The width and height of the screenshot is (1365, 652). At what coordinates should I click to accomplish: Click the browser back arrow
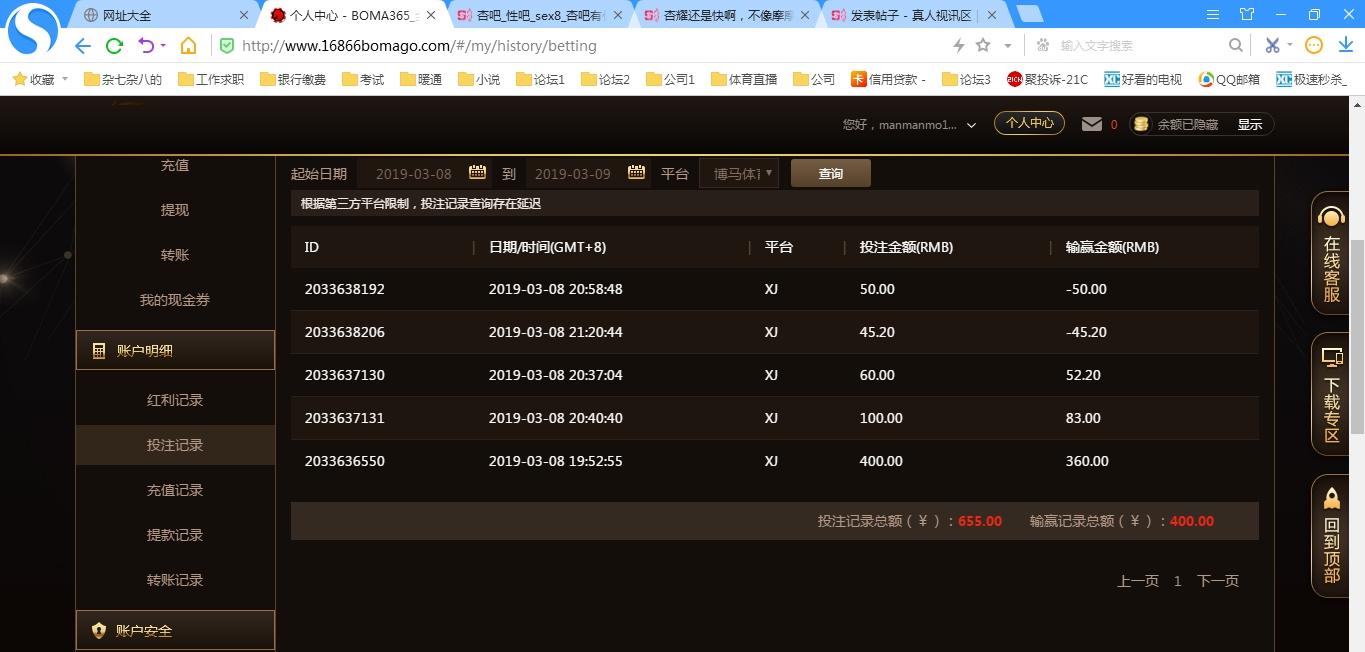(x=83, y=46)
